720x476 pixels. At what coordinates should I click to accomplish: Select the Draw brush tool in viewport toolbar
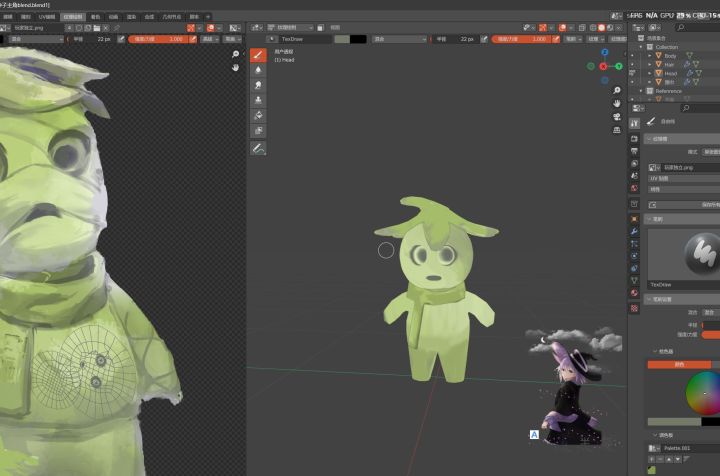(257, 55)
